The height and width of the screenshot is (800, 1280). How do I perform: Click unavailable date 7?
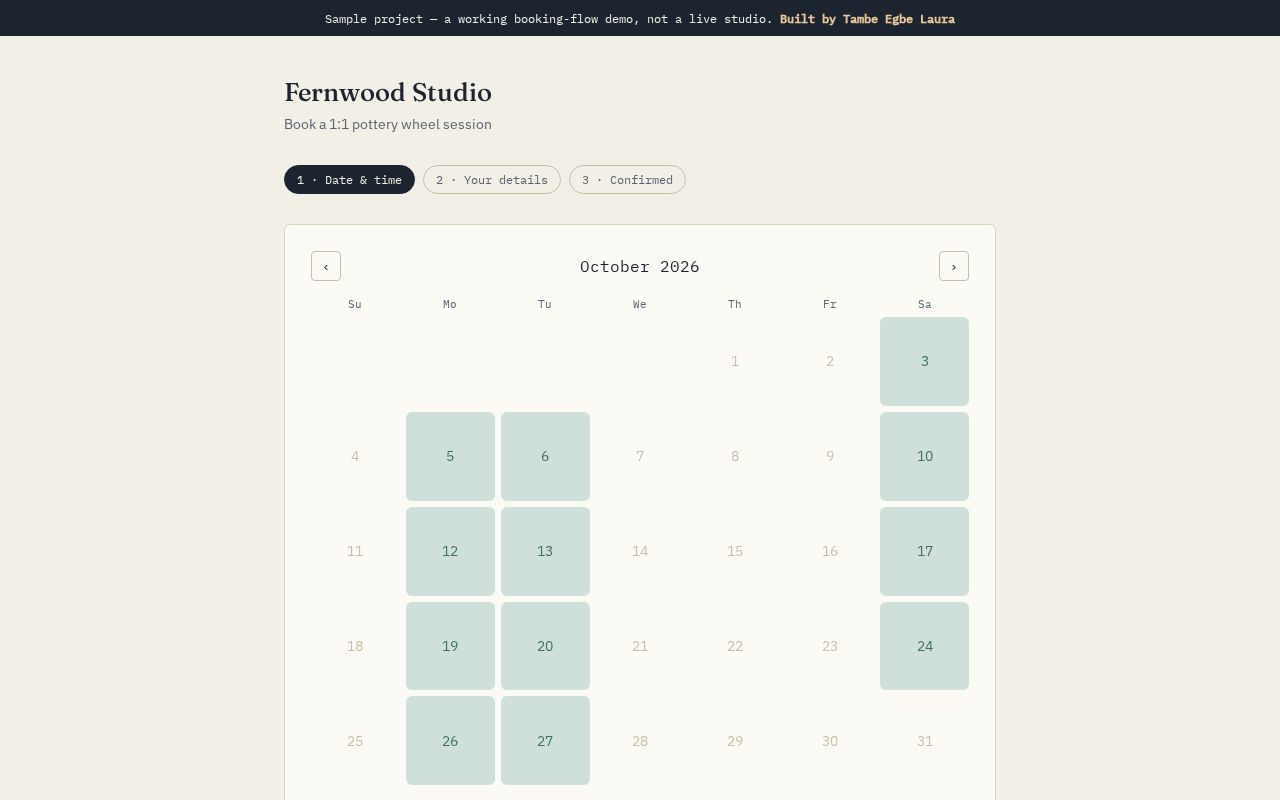[640, 456]
